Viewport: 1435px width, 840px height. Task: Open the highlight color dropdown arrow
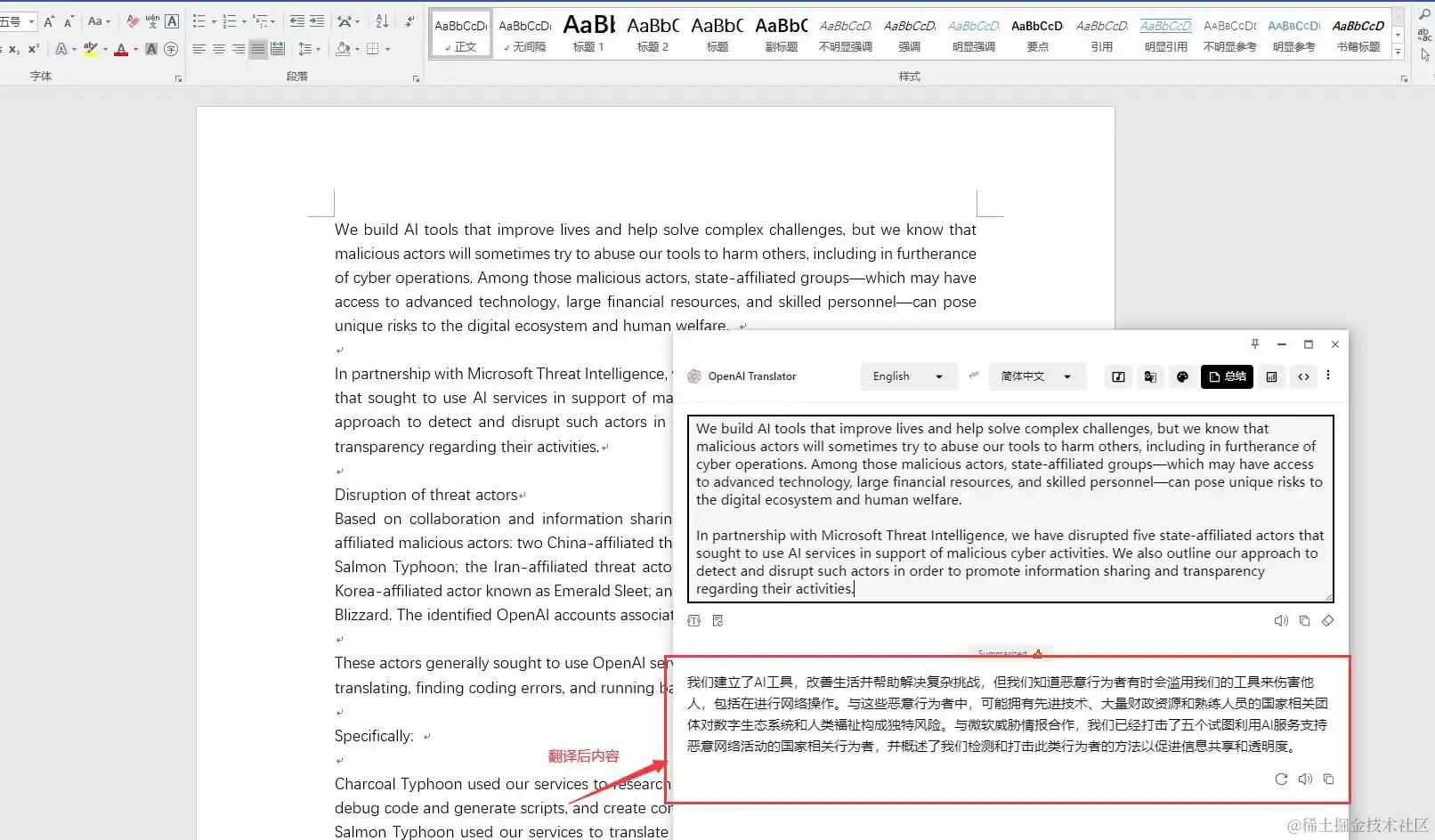point(105,49)
